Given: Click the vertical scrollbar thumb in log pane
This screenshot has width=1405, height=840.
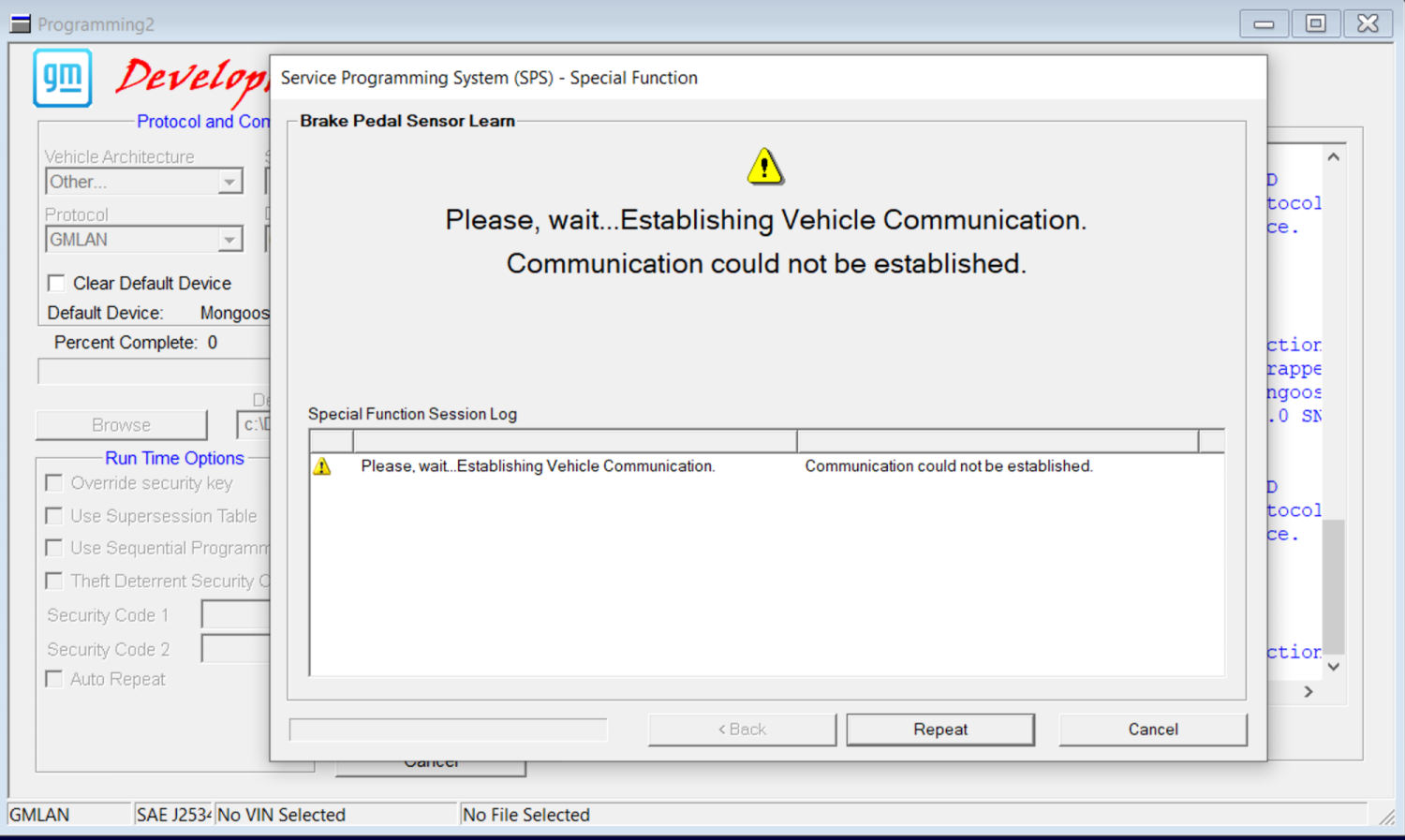Looking at the screenshot, I should click(1334, 586).
